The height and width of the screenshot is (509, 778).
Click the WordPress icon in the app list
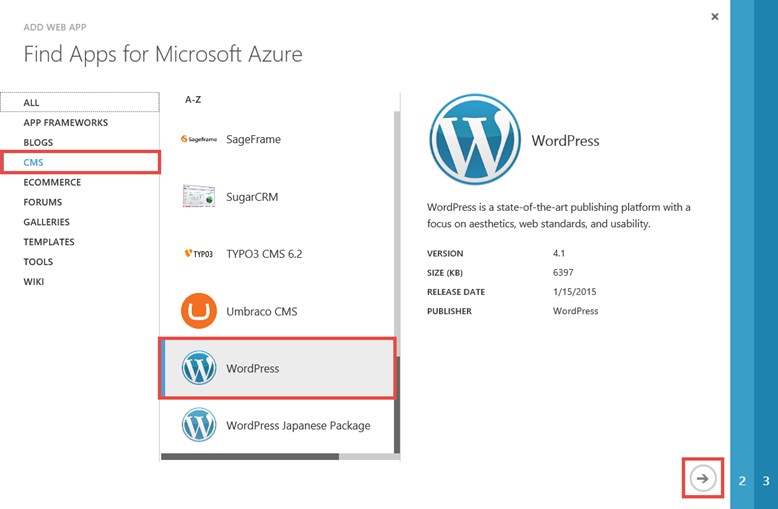click(199, 368)
